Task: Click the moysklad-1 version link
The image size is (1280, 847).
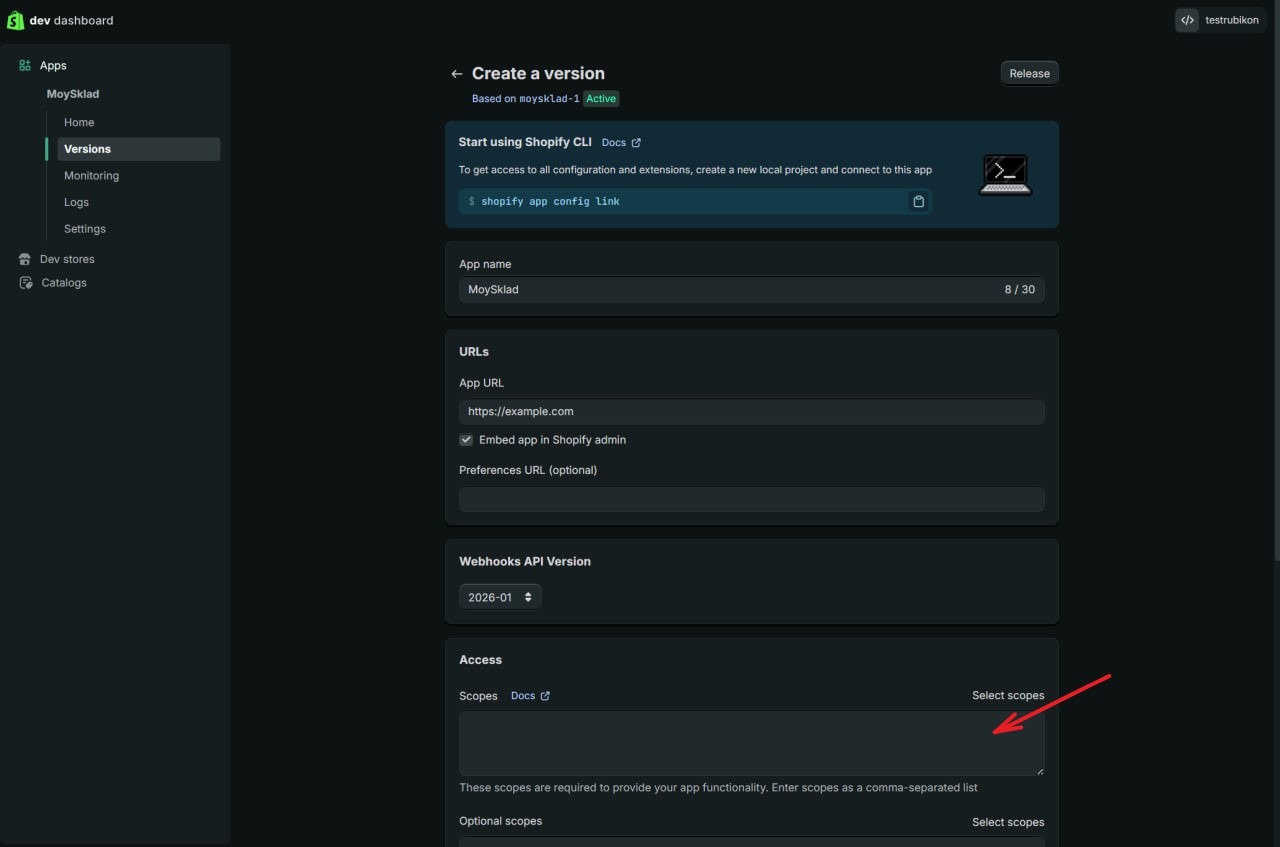Action: pyautogui.click(x=549, y=99)
